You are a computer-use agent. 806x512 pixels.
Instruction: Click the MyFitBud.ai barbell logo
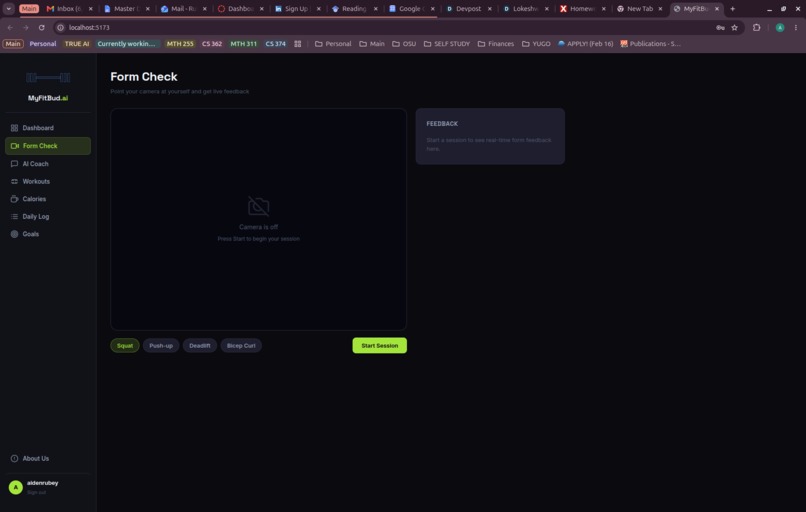(48, 78)
